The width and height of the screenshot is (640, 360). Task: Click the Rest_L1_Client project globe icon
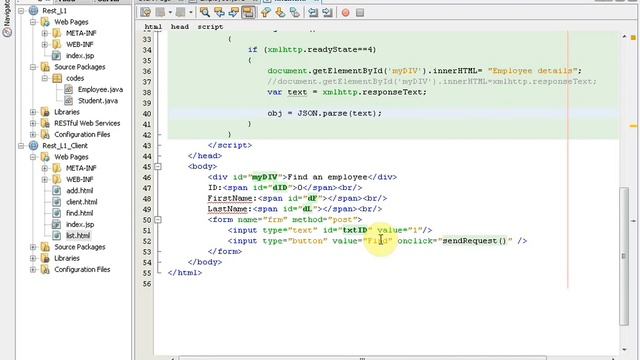[x=33, y=146]
